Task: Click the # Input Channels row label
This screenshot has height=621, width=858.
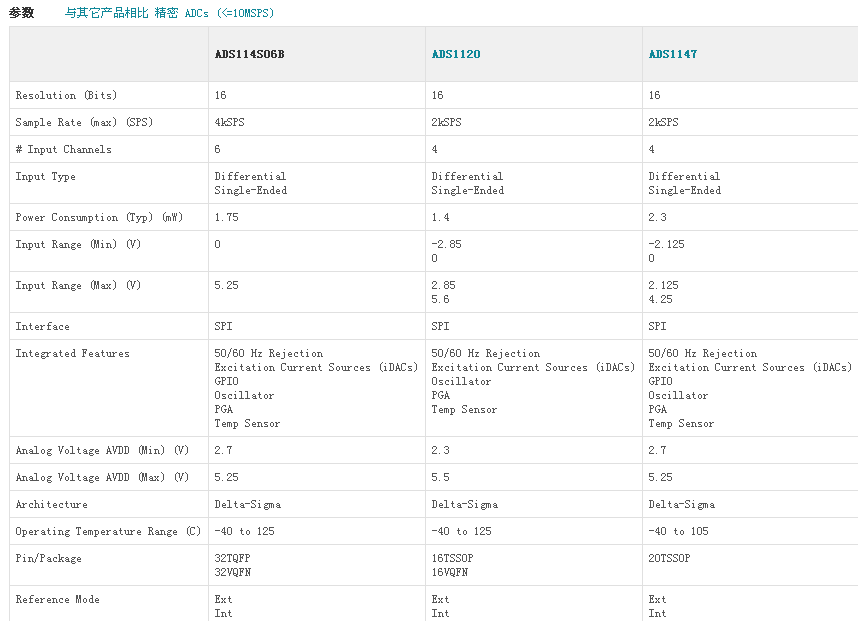Action: click(63, 149)
